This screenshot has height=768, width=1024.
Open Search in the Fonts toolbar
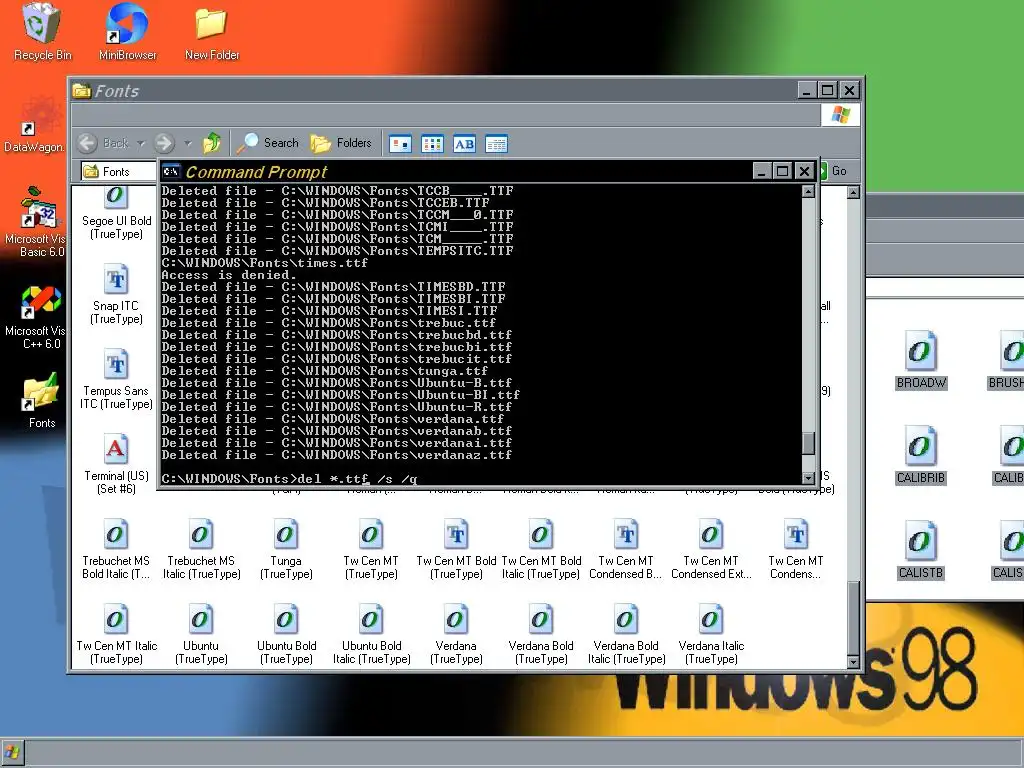(268, 143)
